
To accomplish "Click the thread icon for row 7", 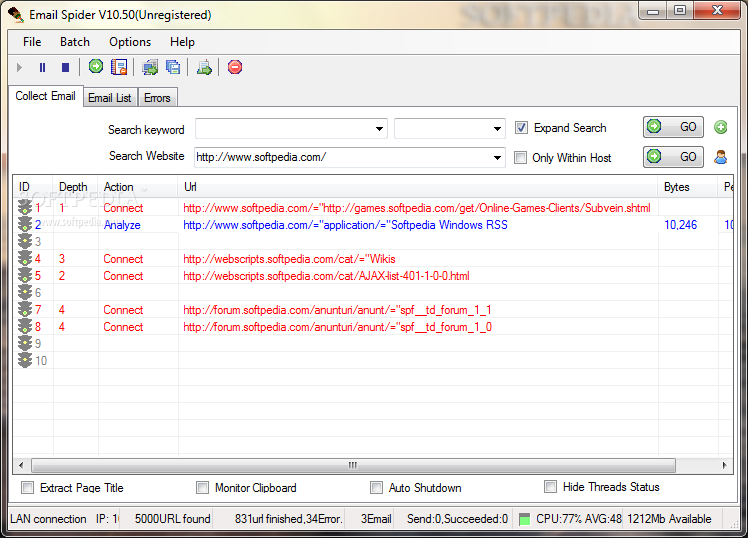I will coord(25,310).
